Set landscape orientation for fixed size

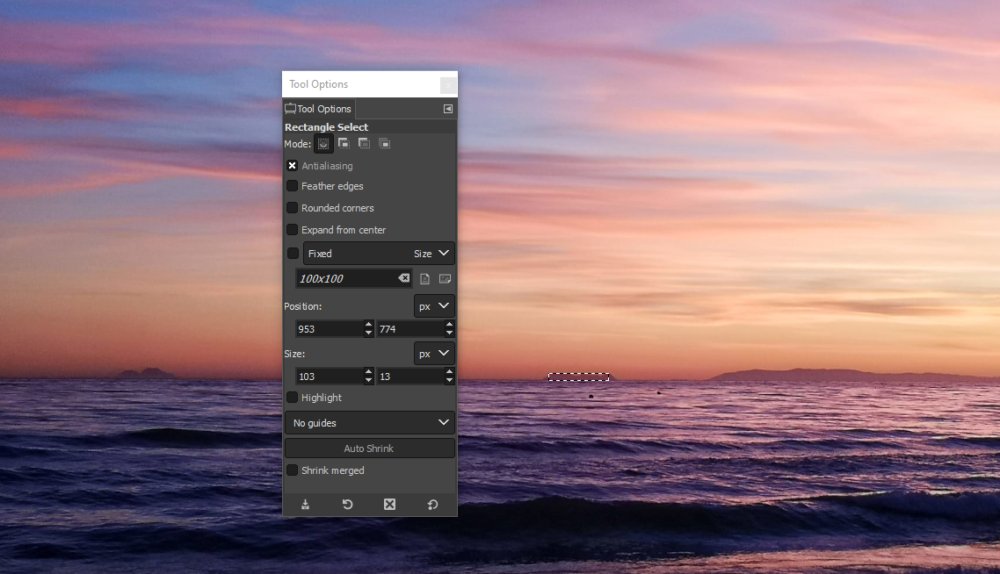[x=445, y=279]
